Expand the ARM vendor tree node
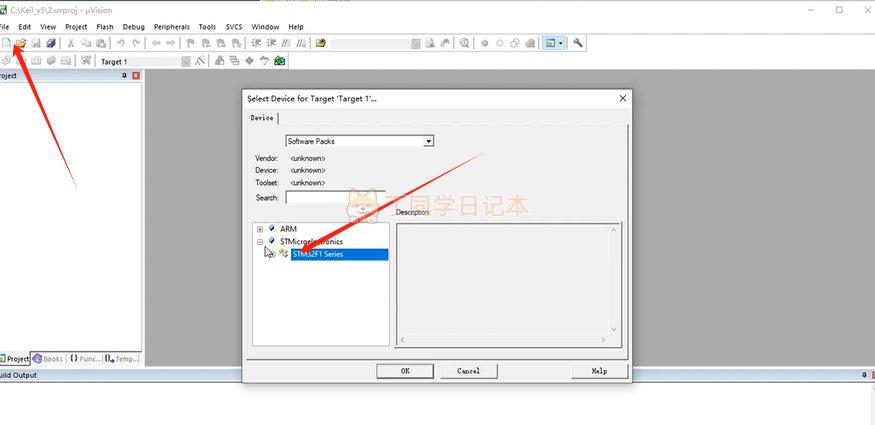This screenshot has height=425, width=875. tap(260, 229)
